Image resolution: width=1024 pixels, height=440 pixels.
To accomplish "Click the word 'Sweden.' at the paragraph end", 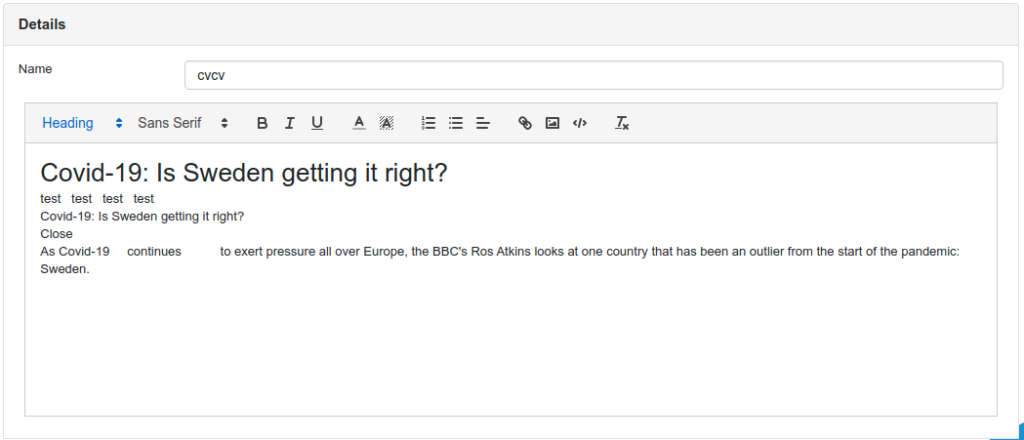I will pyautogui.click(x=65, y=269).
